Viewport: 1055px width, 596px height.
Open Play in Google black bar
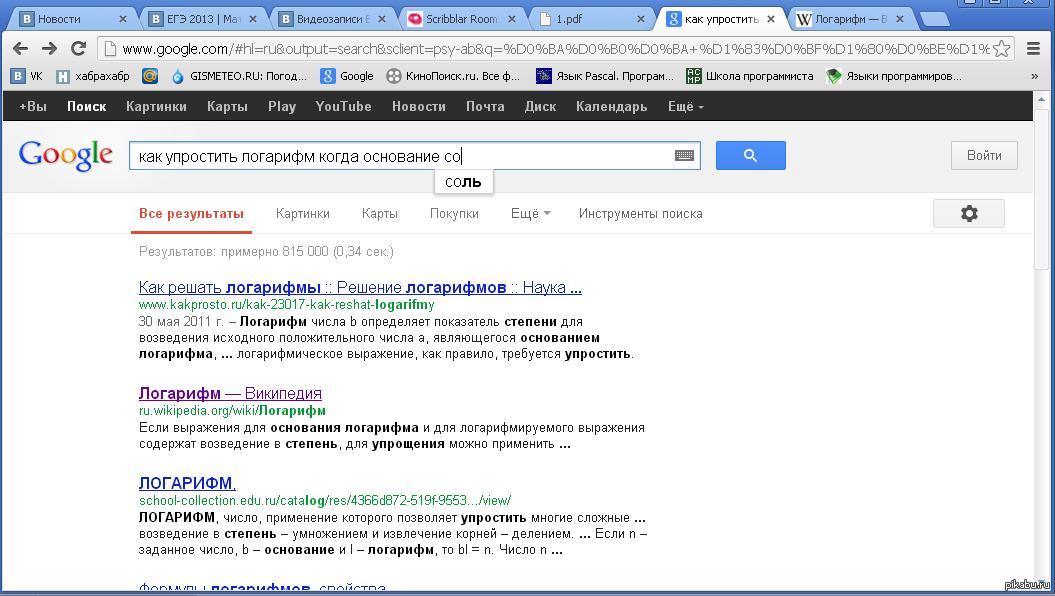[282, 106]
